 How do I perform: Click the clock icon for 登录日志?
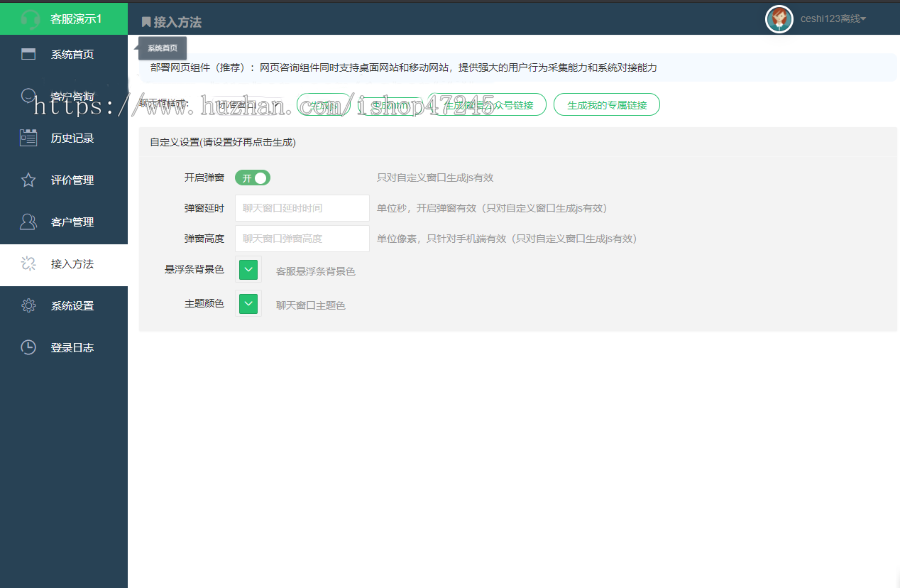tap(28, 347)
